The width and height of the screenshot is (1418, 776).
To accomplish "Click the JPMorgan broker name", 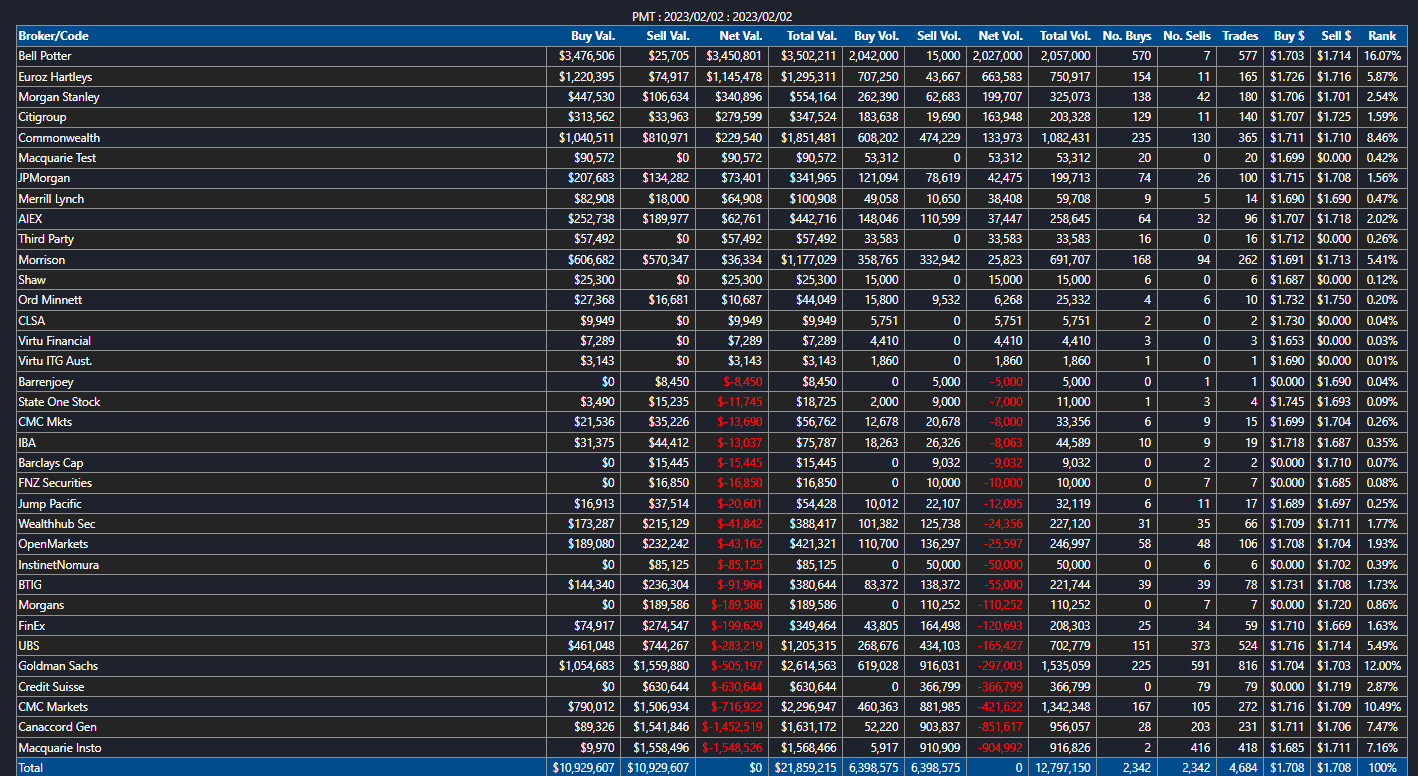I will 42,178.
